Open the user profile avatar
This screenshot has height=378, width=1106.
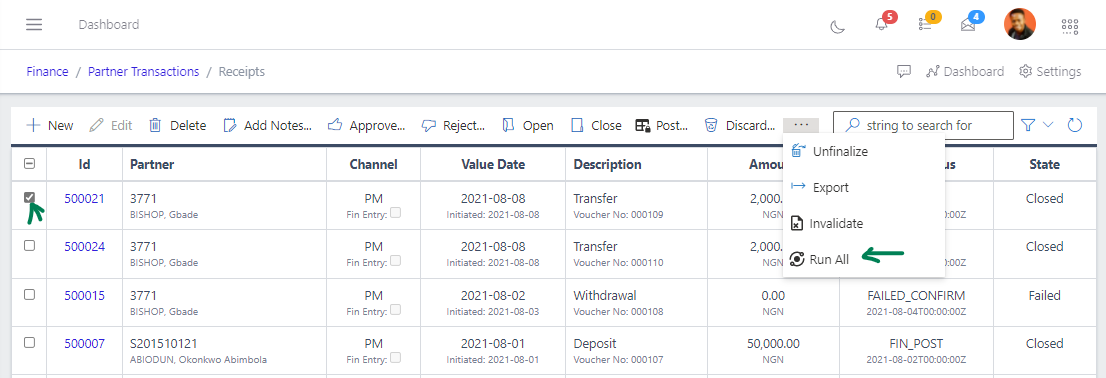pos(1019,25)
